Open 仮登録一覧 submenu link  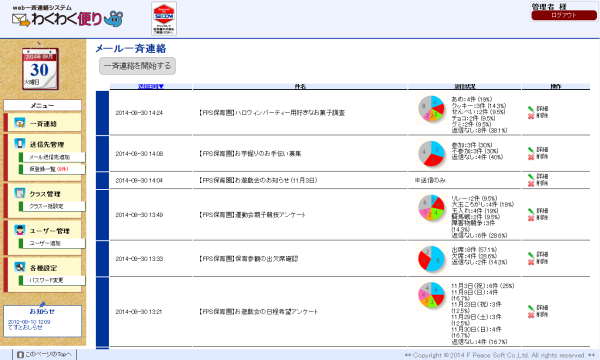(x=49, y=169)
